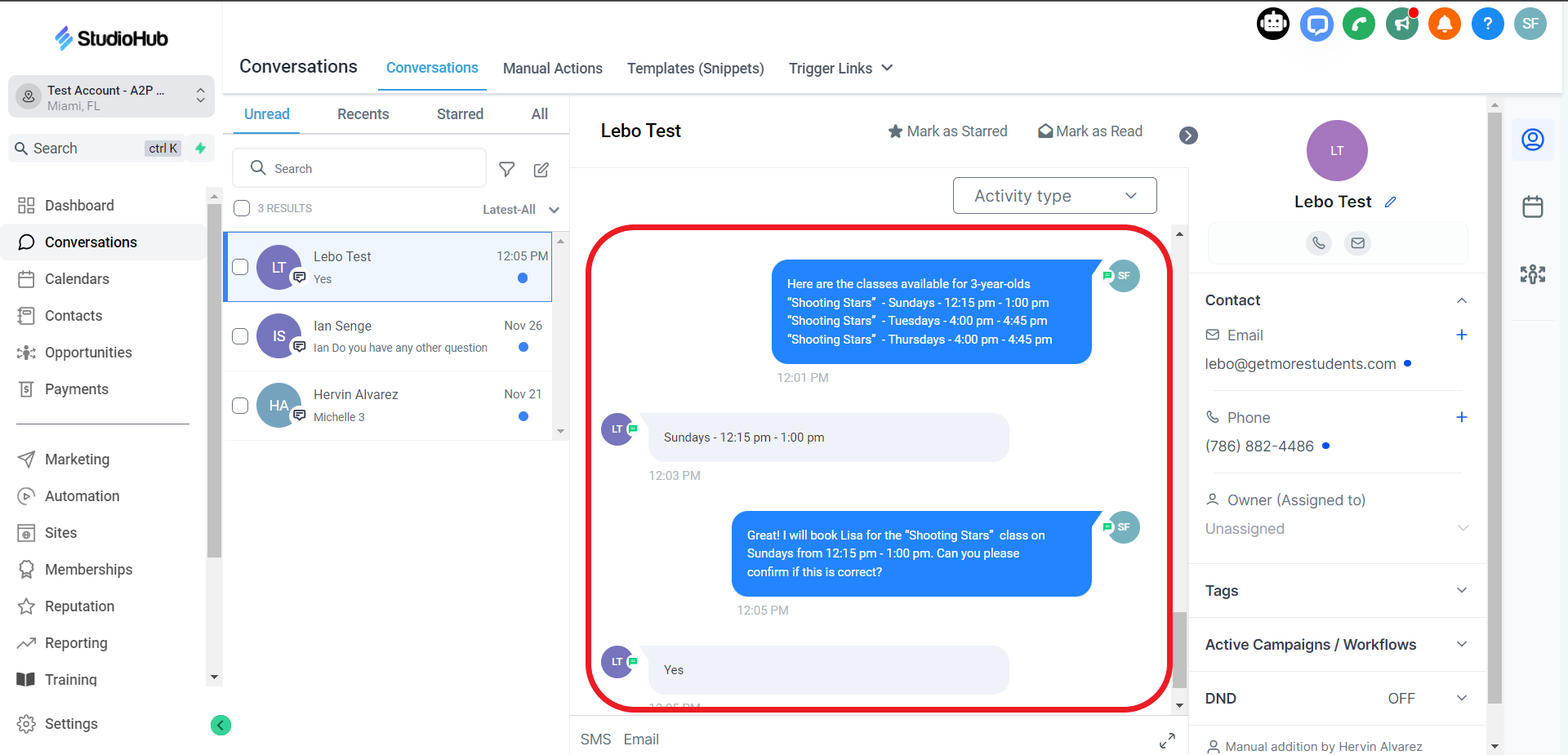Click the contact panel scrollbar

click(1494, 408)
